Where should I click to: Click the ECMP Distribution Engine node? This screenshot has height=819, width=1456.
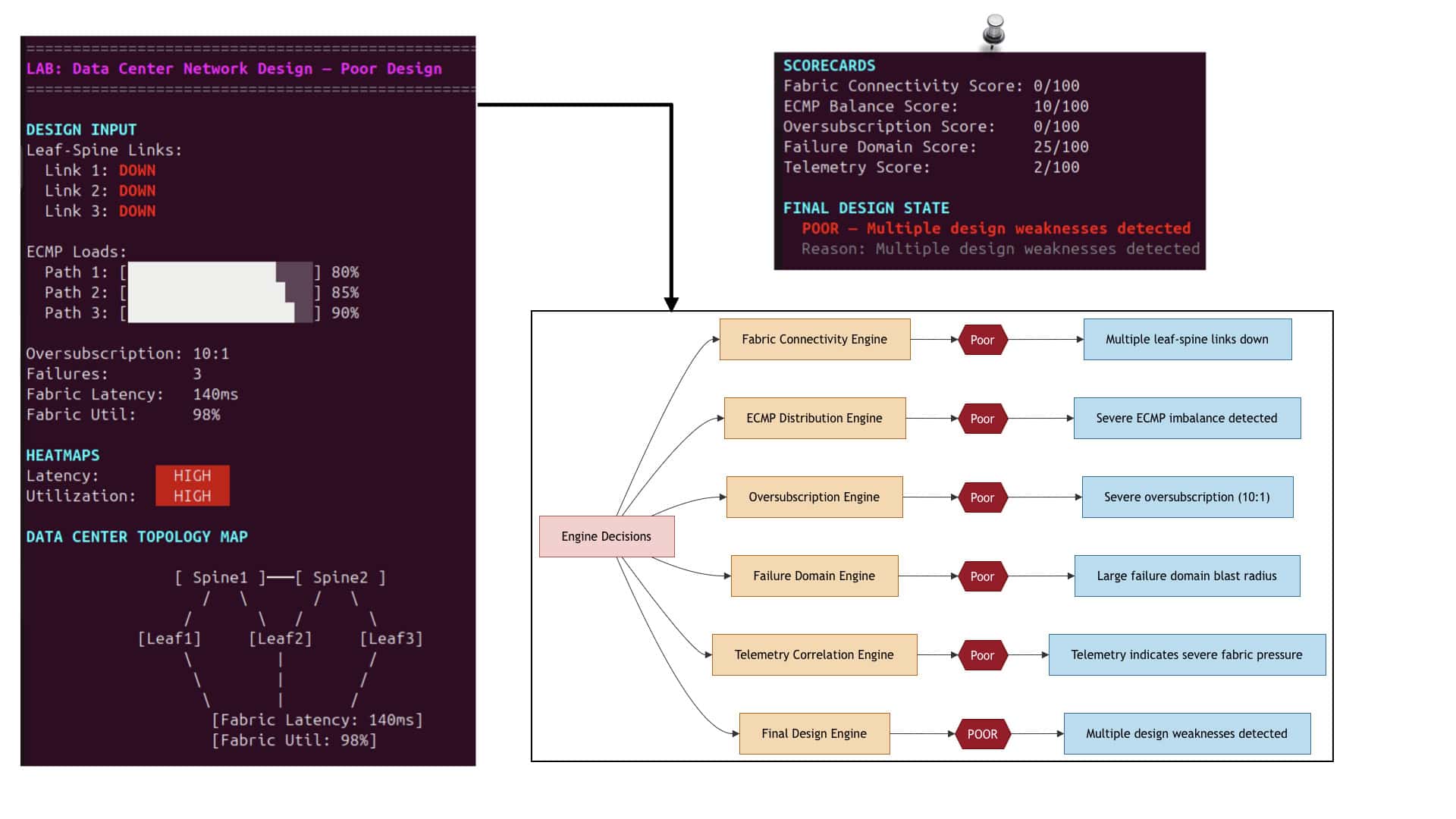click(814, 418)
